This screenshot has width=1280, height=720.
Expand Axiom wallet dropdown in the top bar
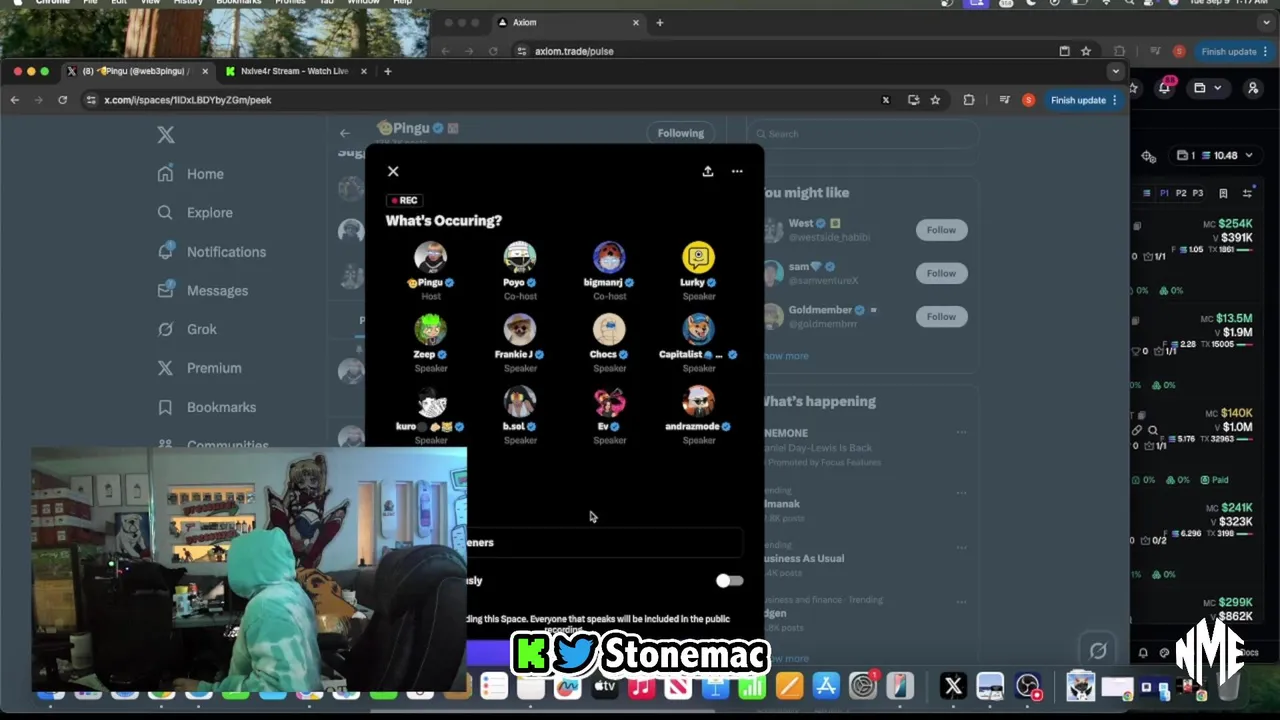tap(1207, 88)
